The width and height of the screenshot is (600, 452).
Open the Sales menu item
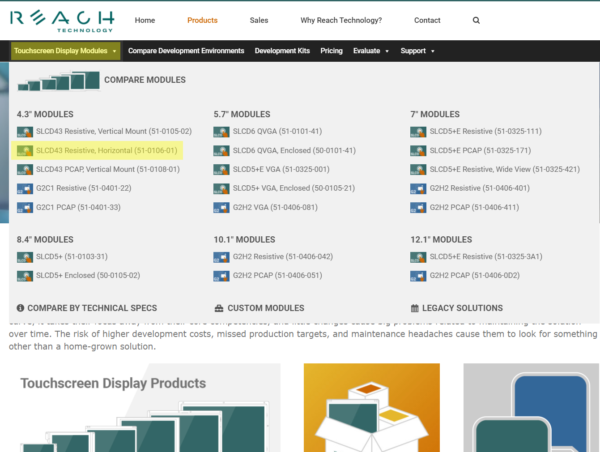point(259,20)
